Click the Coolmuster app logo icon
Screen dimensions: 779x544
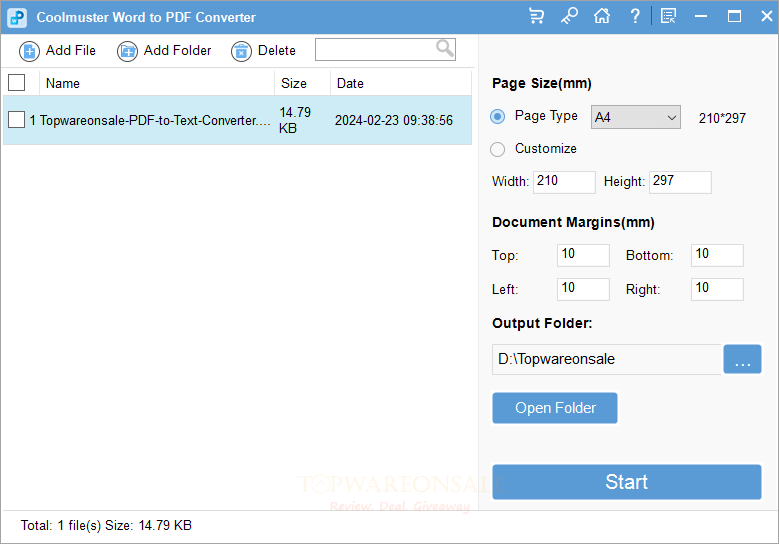click(x=17, y=17)
